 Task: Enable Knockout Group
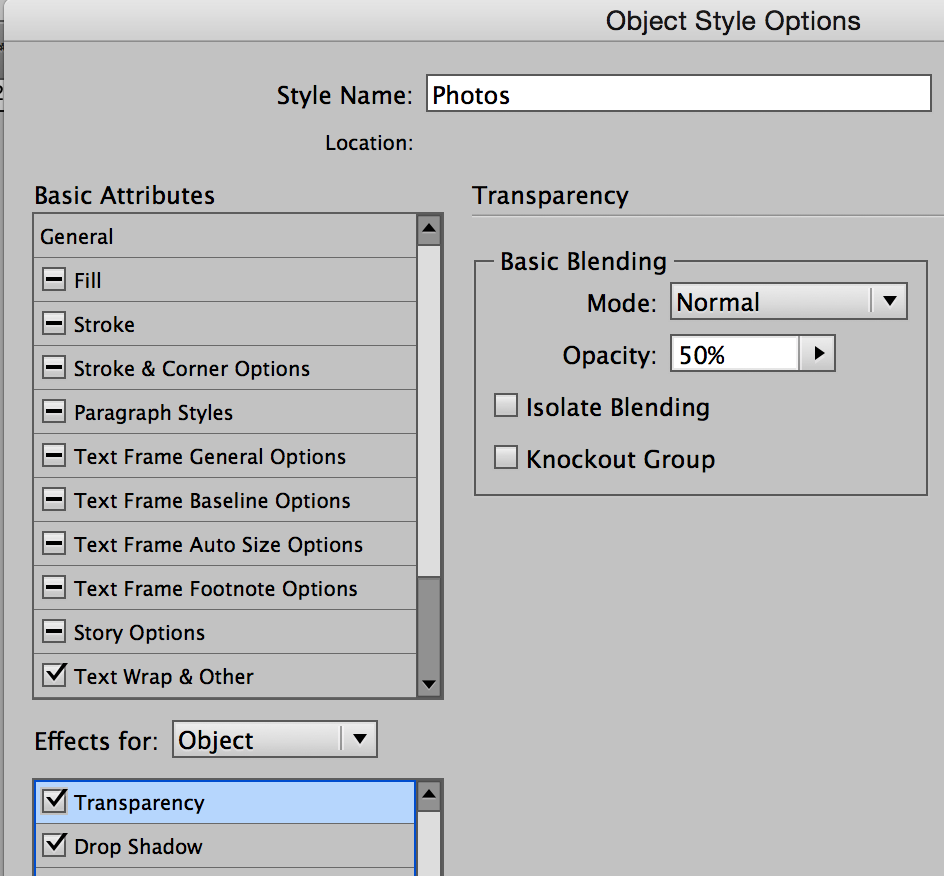(506, 457)
